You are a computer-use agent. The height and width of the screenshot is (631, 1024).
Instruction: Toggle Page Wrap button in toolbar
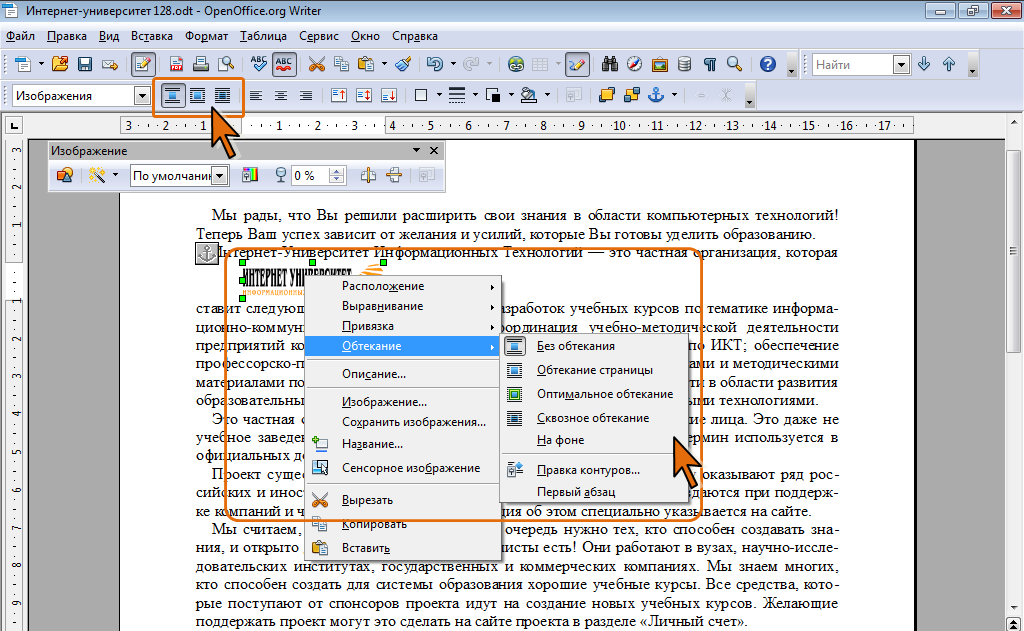(197, 96)
